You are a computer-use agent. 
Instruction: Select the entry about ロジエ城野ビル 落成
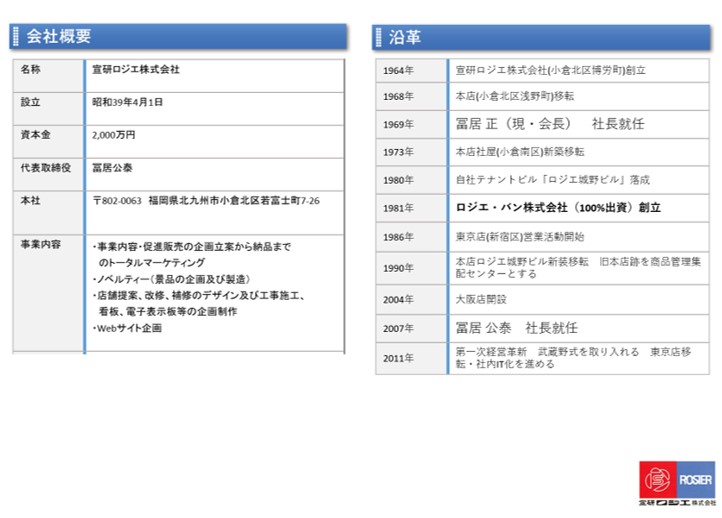point(553,180)
